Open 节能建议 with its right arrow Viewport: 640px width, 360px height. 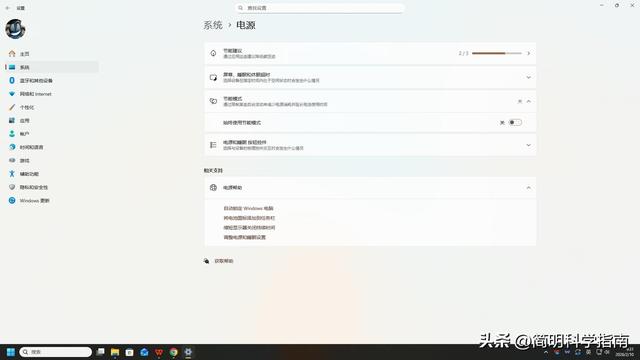(529, 53)
